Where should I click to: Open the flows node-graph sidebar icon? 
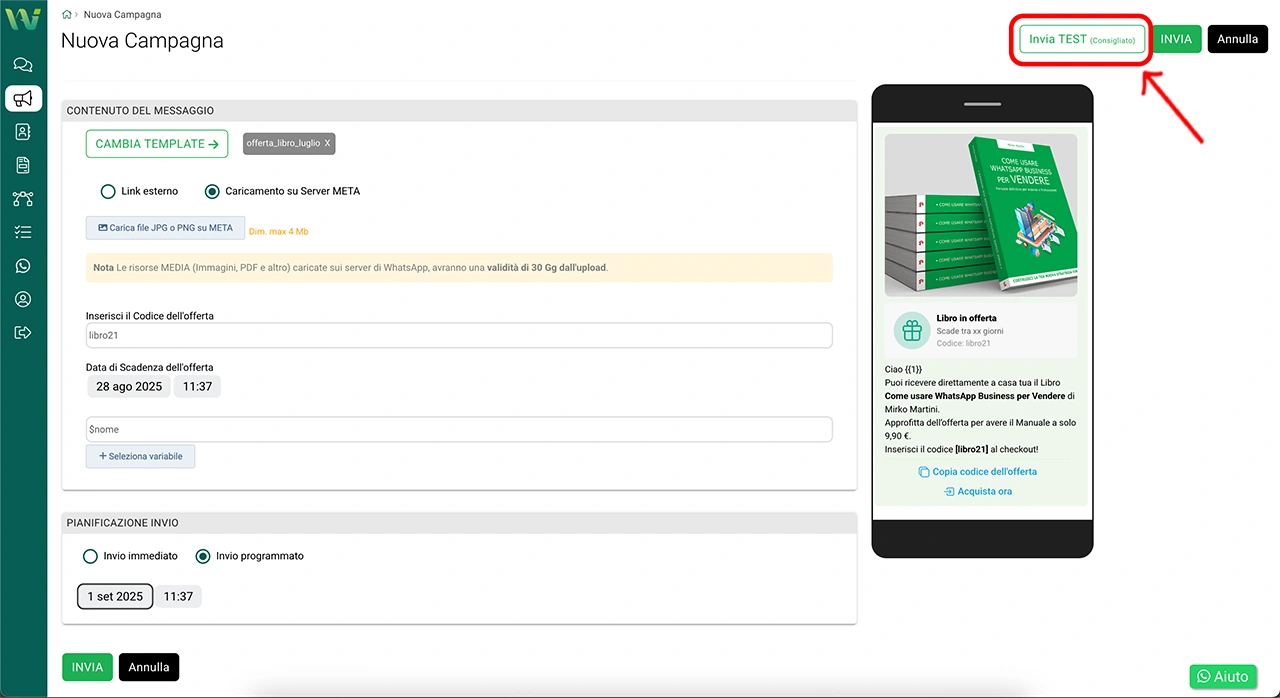pos(23,199)
